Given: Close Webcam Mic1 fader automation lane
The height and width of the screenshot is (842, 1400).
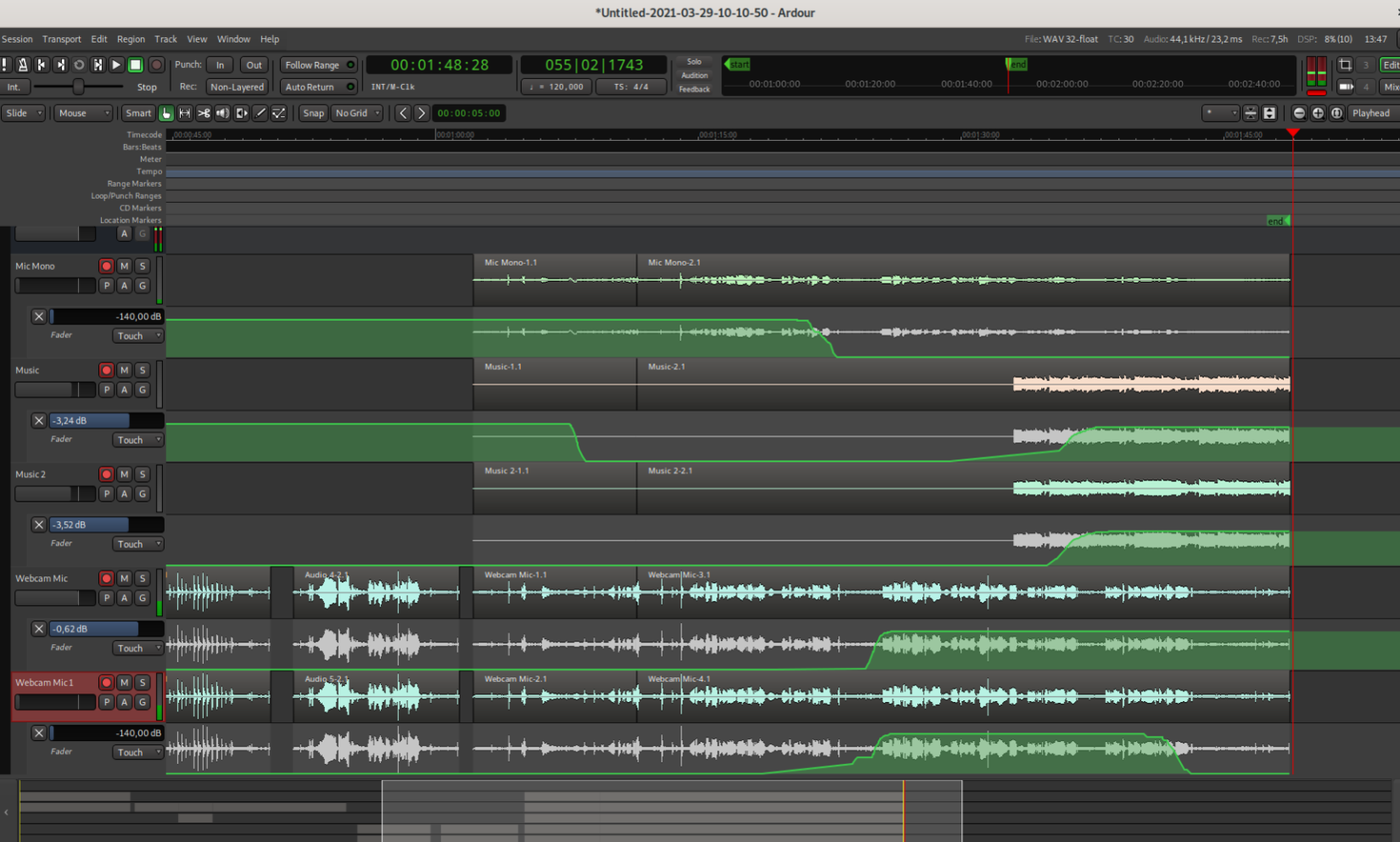Looking at the screenshot, I should 38,733.
